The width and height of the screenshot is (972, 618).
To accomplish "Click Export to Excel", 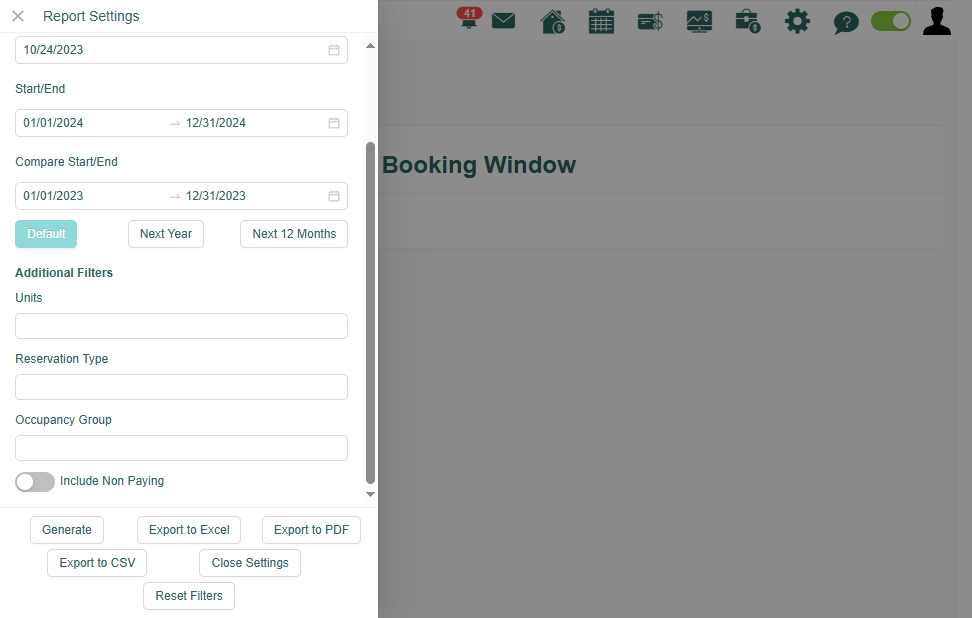I will [189, 530].
